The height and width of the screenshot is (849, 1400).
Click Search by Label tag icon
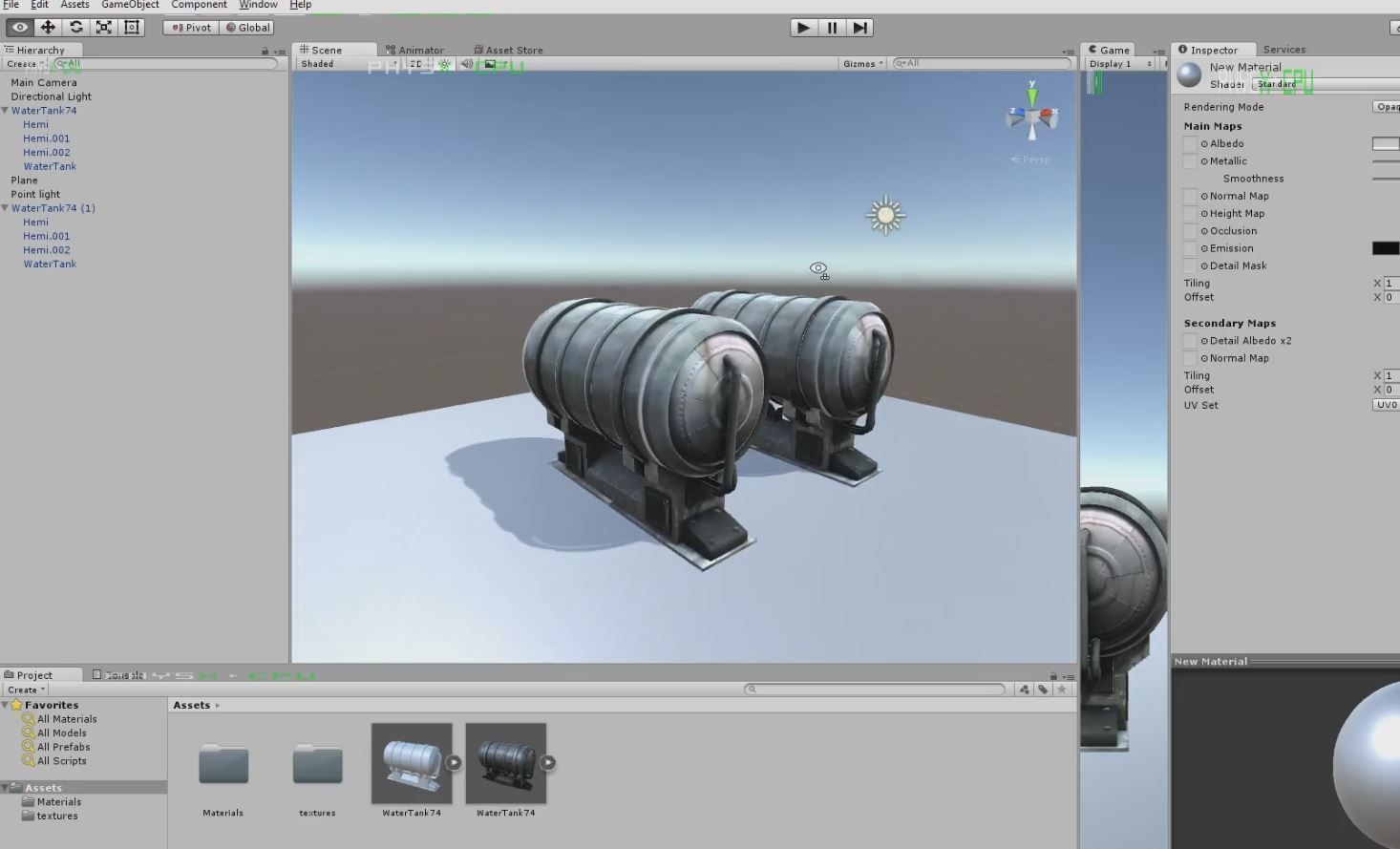tap(1043, 690)
